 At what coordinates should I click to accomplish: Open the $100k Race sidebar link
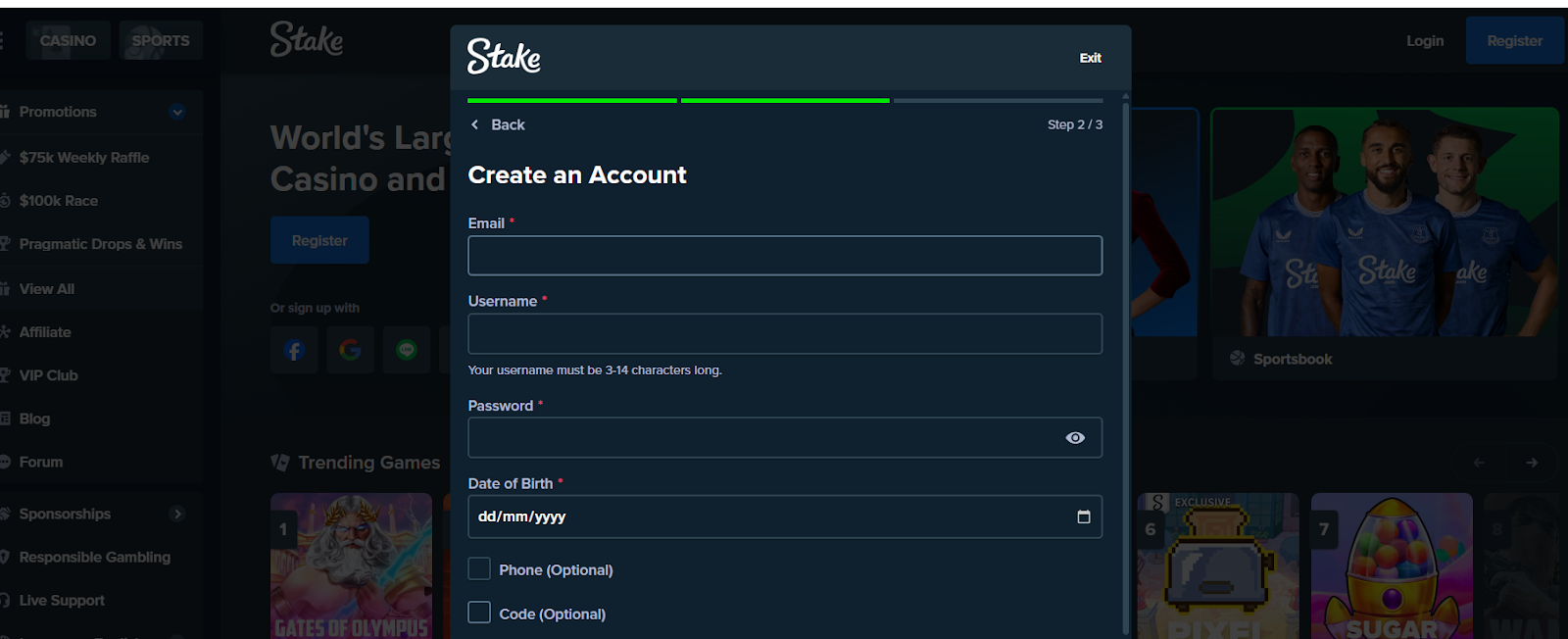click(59, 200)
